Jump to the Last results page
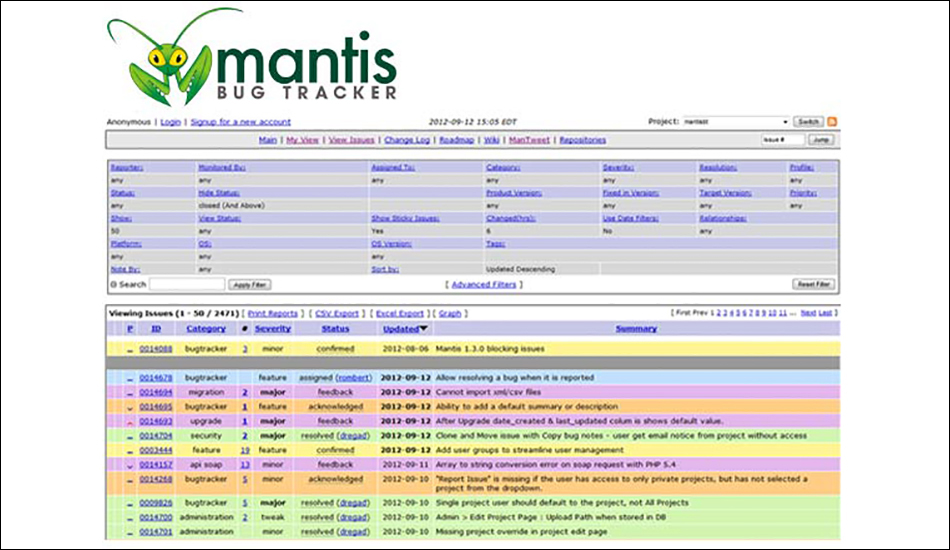950x550 pixels. click(825, 313)
